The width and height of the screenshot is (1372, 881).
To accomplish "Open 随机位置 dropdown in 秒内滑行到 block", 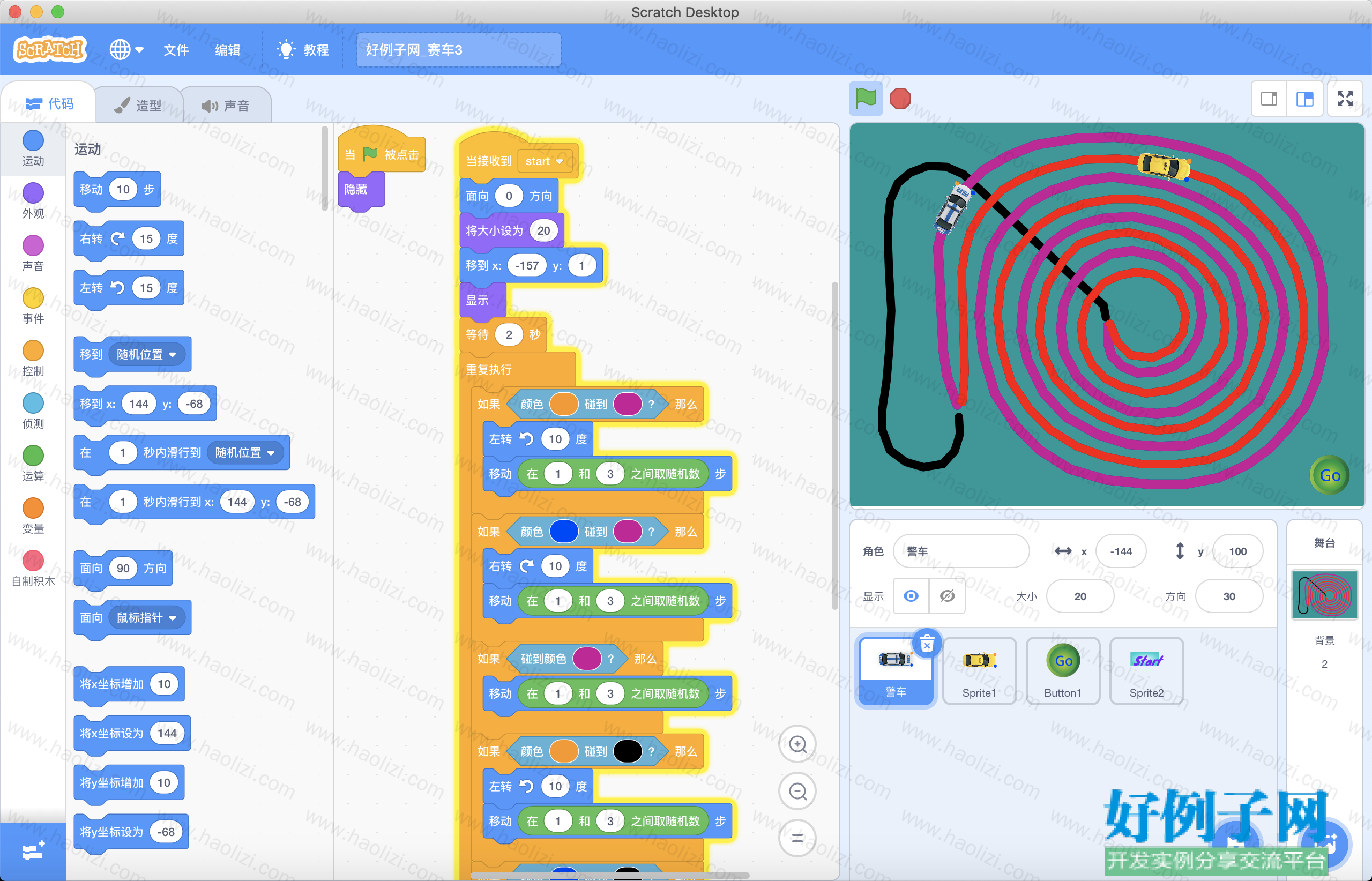I will (x=245, y=452).
